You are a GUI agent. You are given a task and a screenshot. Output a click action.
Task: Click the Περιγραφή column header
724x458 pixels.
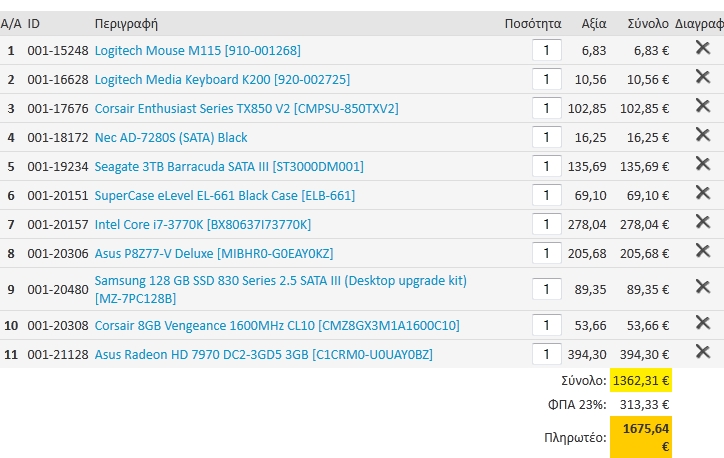(126, 24)
